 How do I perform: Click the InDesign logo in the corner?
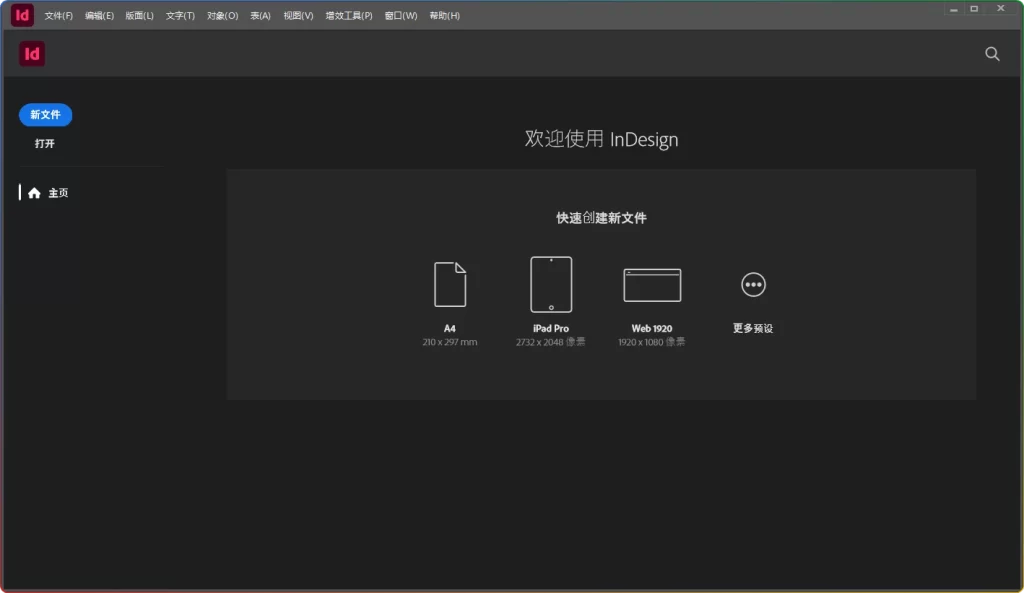pyautogui.click(x=31, y=53)
